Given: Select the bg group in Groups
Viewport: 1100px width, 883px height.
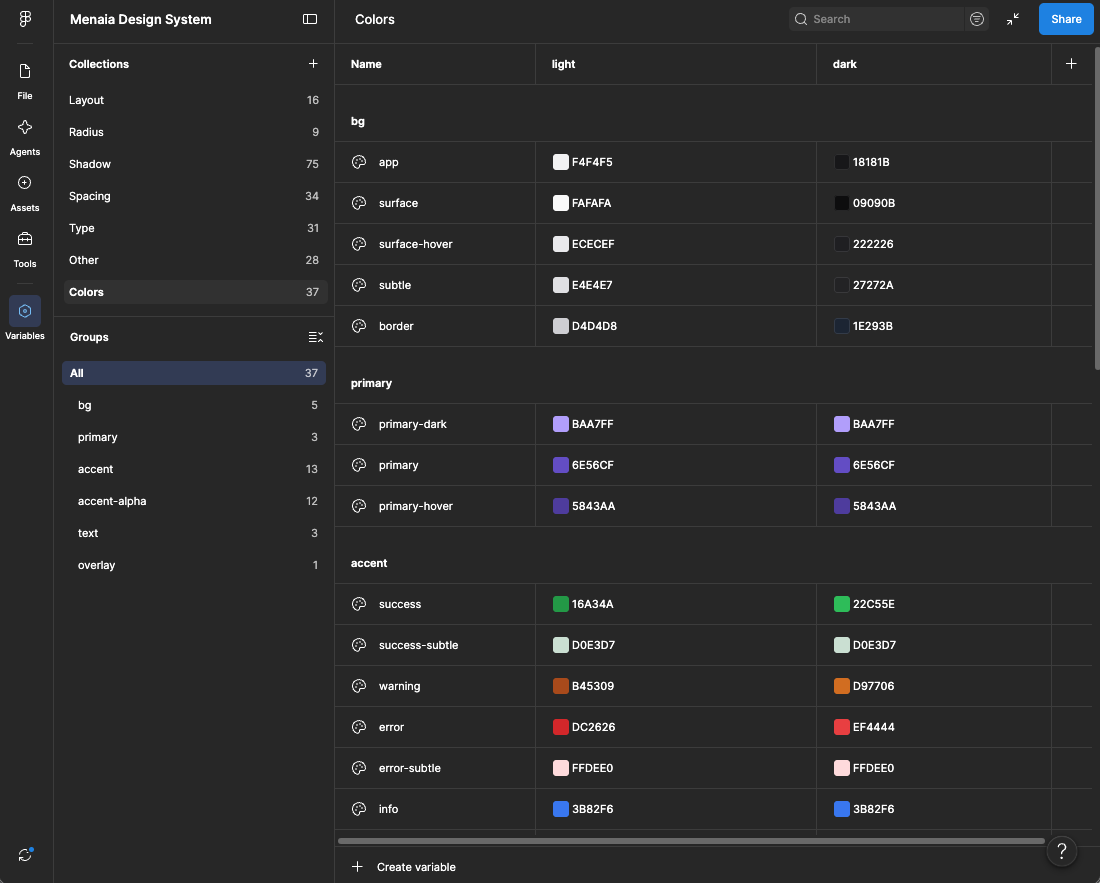Looking at the screenshot, I should pyautogui.click(x=194, y=405).
